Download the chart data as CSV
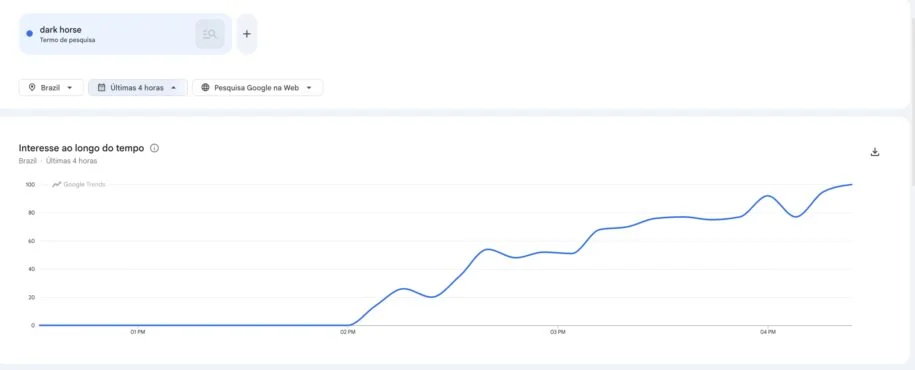The image size is (915, 370). pos(875,152)
